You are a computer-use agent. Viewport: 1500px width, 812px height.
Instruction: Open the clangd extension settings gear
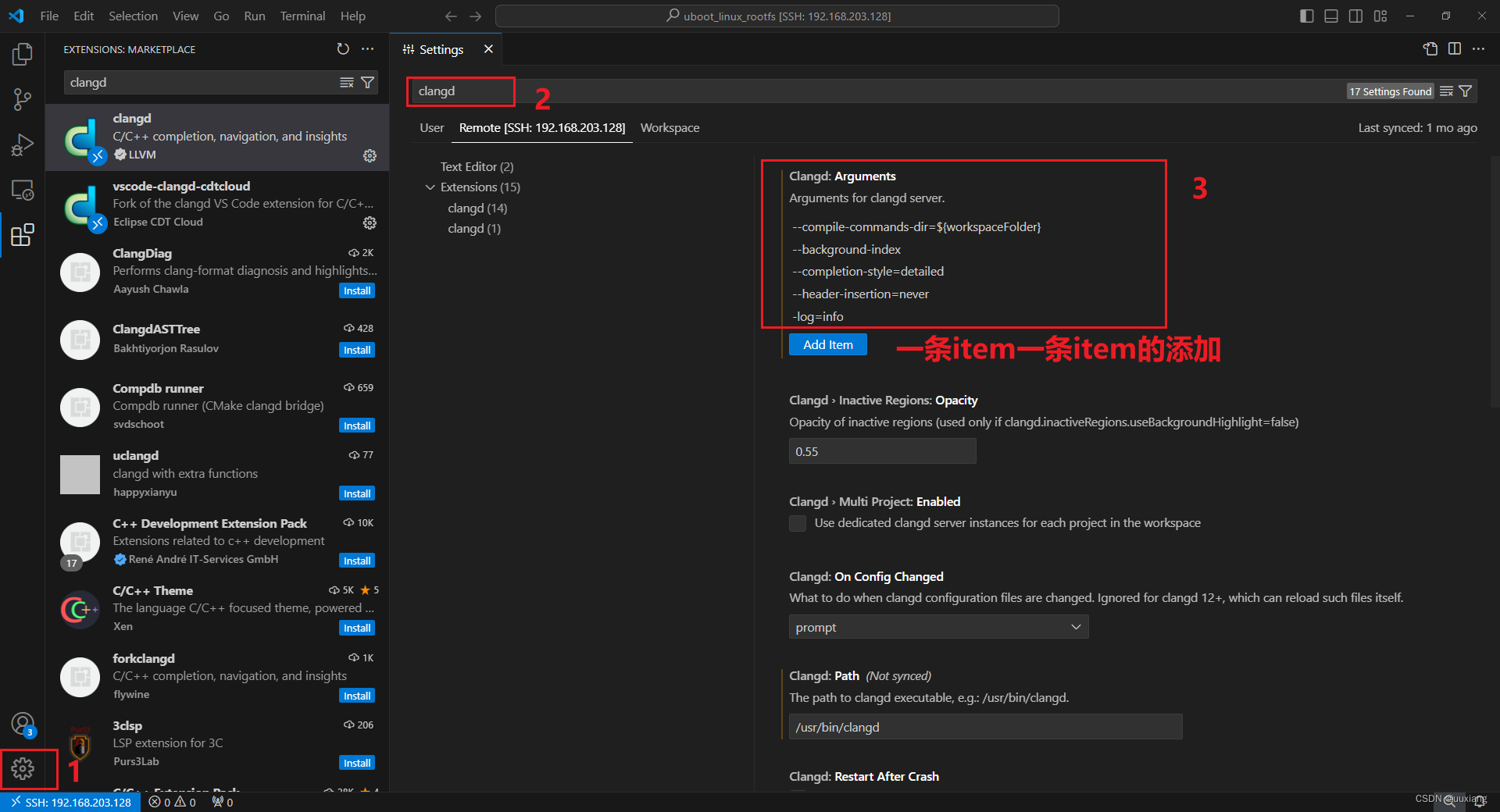pos(369,155)
